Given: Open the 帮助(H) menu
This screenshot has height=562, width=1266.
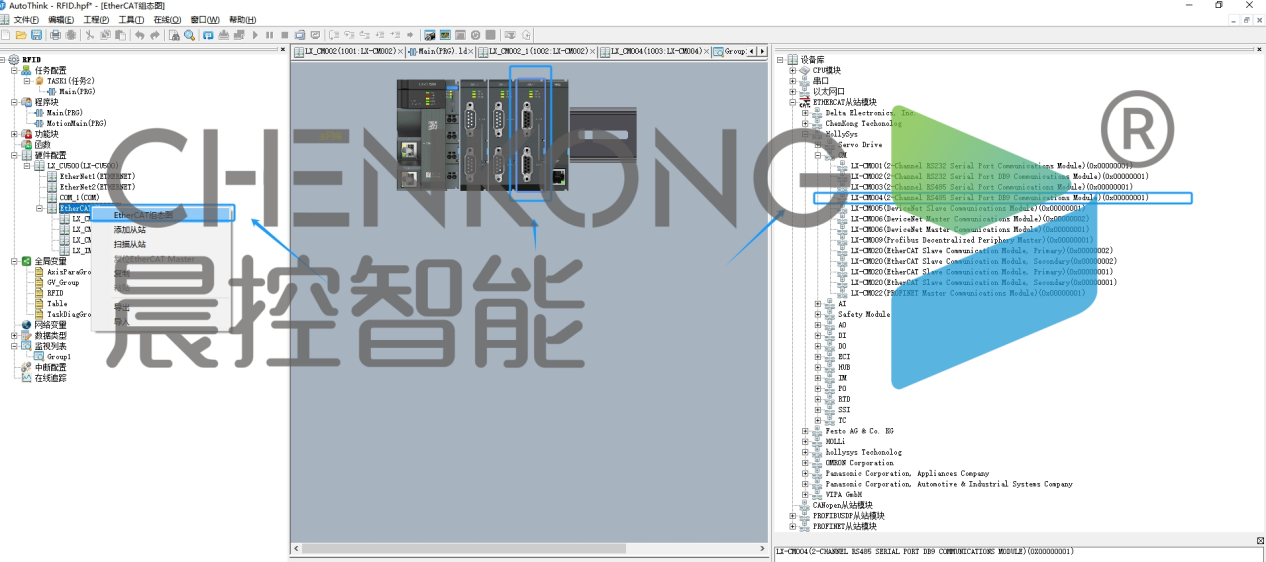Looking at the screenshot, I should coord(243,20).
